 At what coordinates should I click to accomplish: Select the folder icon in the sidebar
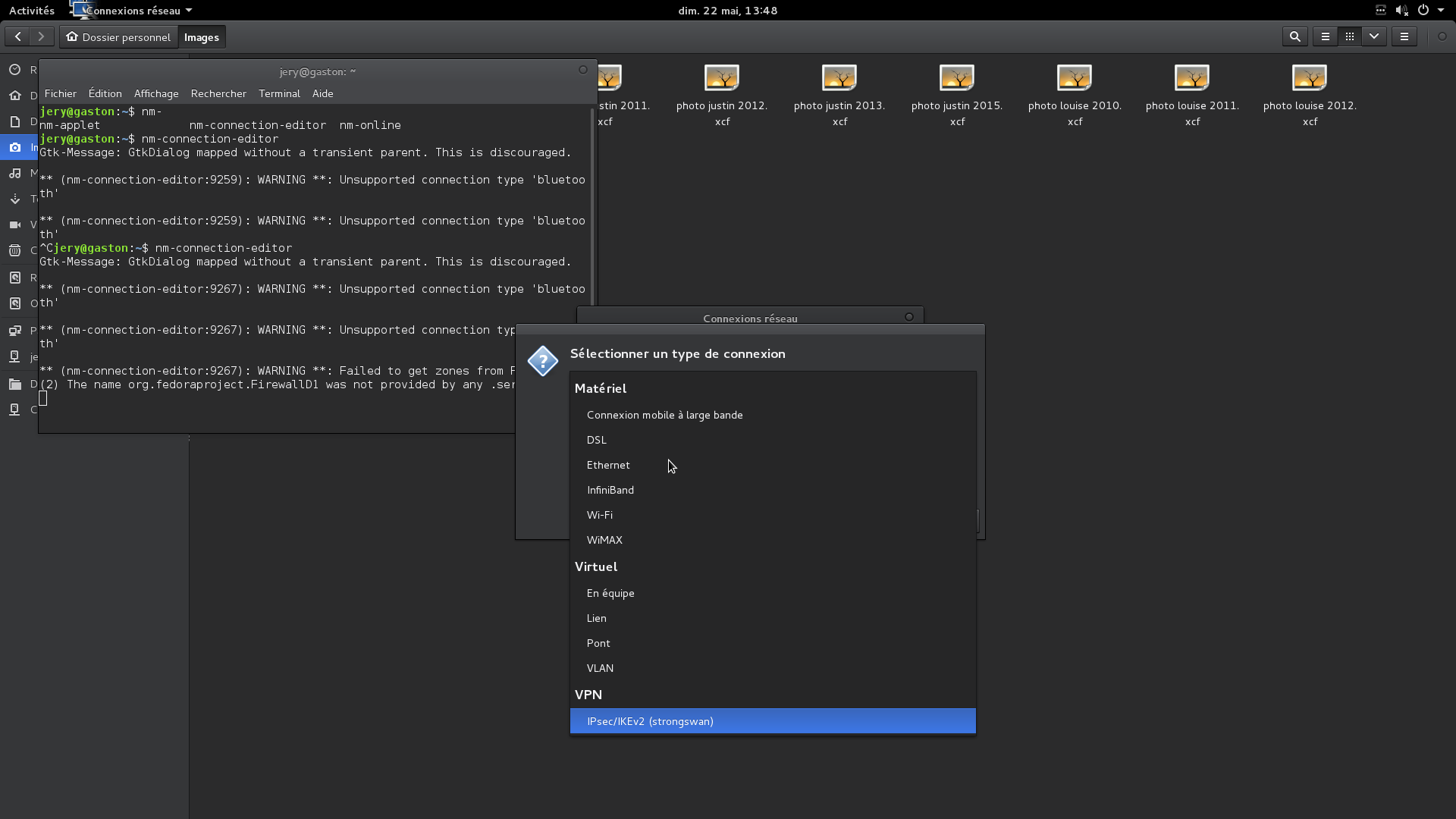click(14, 384)
